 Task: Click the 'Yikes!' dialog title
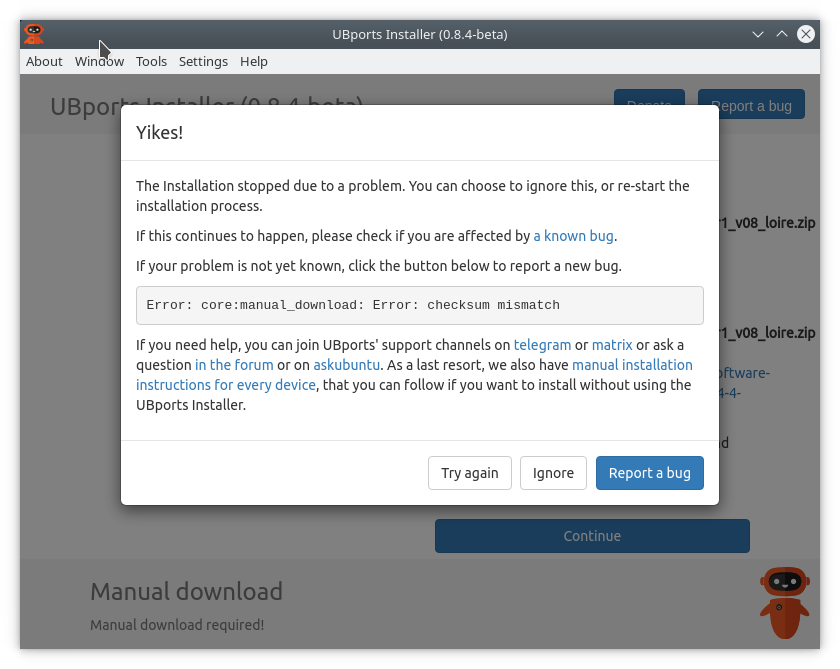pos(159,133)
